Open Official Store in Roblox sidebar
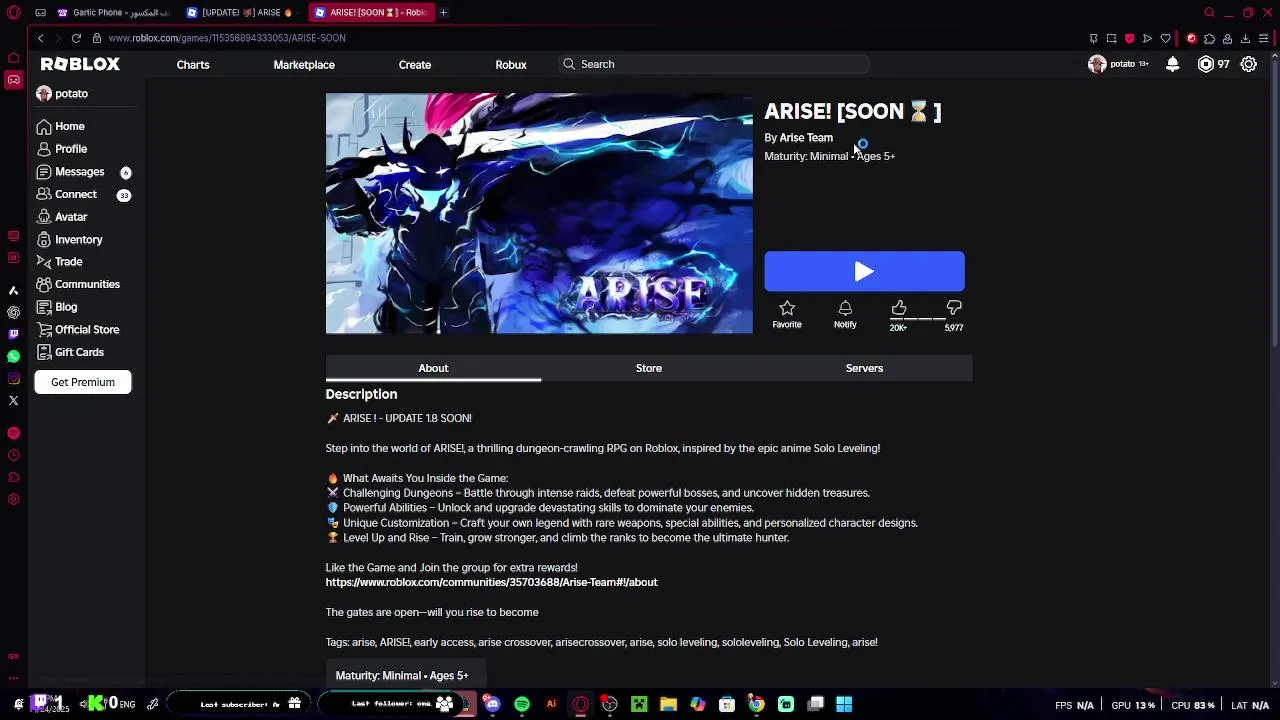The height and width of the screenshot is (720, 1280). pos(77,330)
